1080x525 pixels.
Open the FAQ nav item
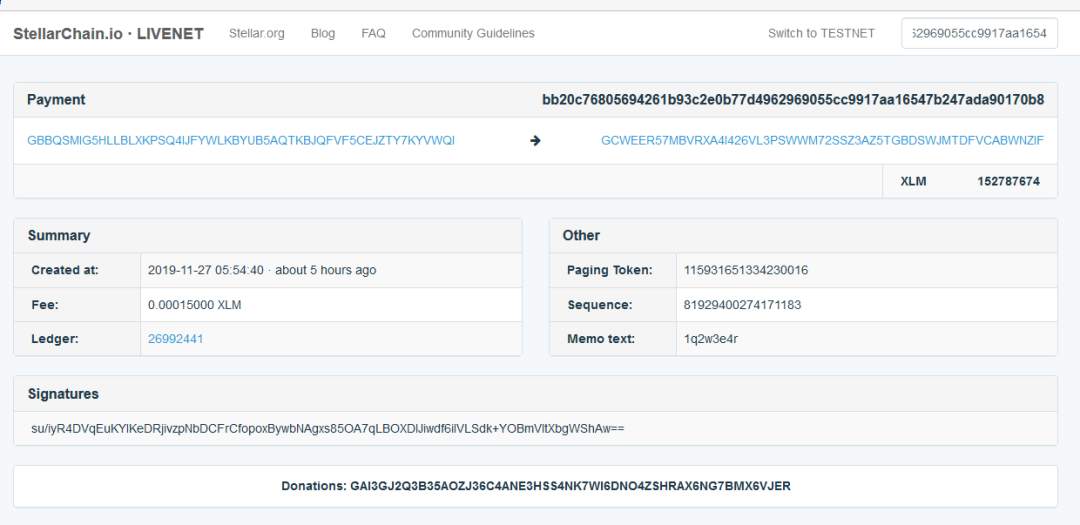click(x=373, y=33)
